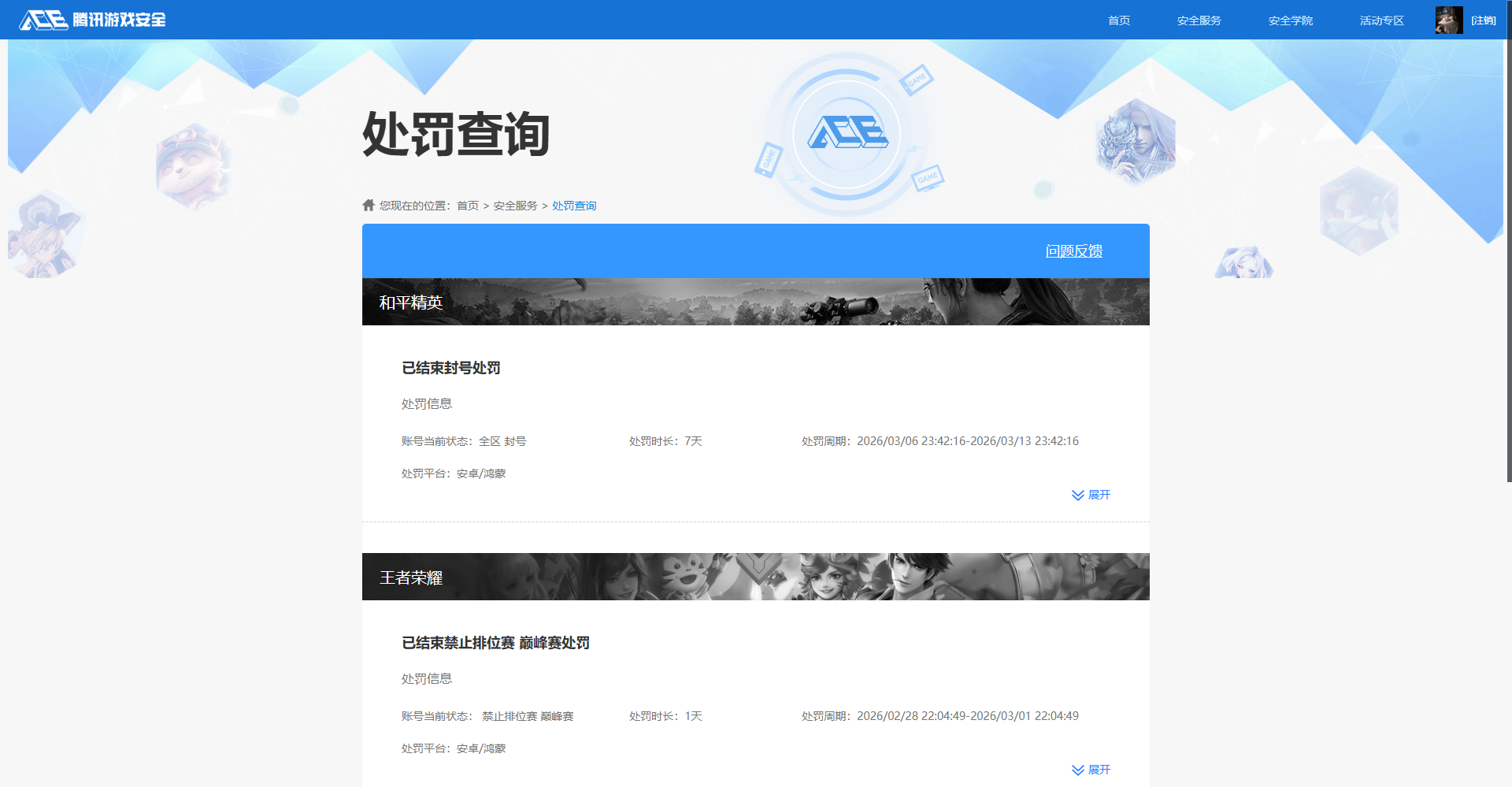Open the 安全服务 nav menu

1199,20
